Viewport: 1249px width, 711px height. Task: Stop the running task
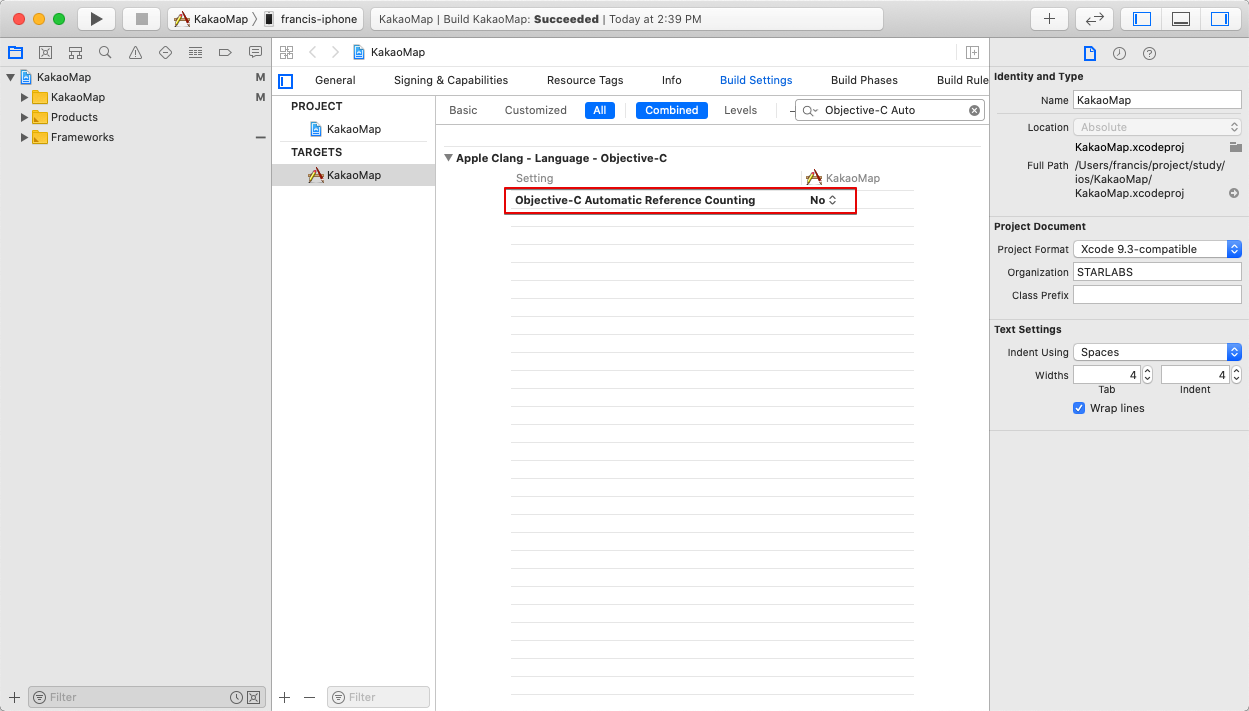(x=141, y=19)
